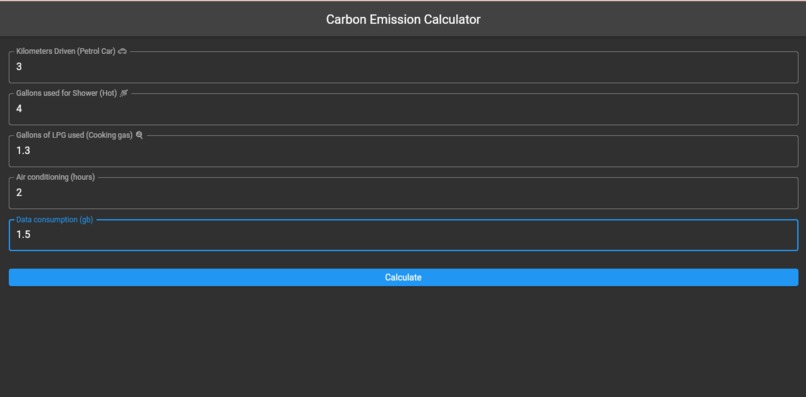Focus the Kilometers Driven (Petrol Car) field
This screenshot has height=397, width=806.
point(403,67)
